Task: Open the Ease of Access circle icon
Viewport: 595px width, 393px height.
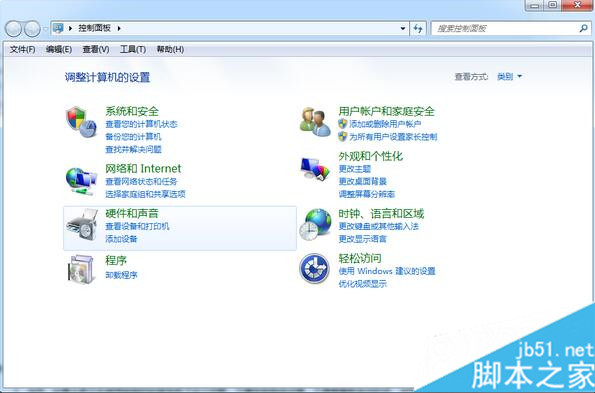Action: click(314, 269)
